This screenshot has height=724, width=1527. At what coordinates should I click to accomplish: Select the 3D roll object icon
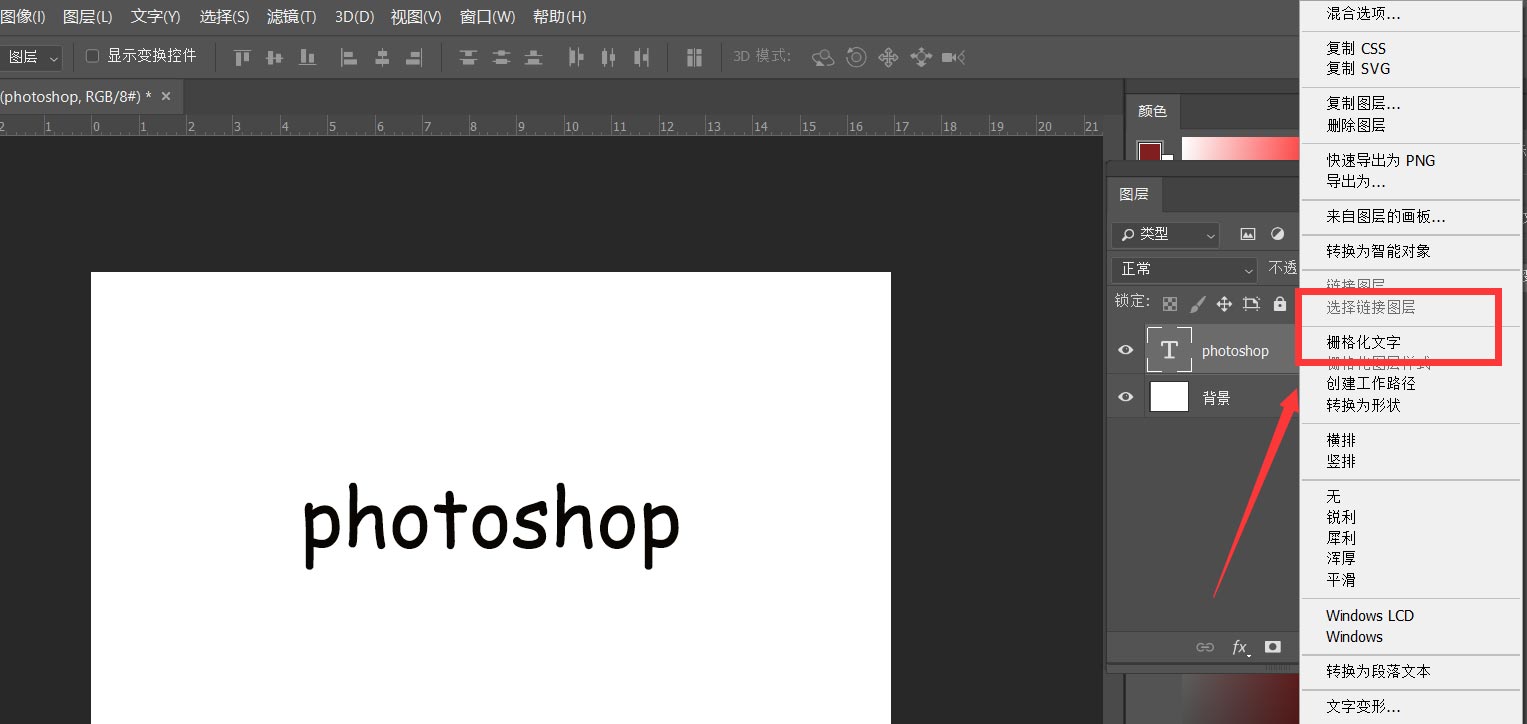tap(856, 58)
